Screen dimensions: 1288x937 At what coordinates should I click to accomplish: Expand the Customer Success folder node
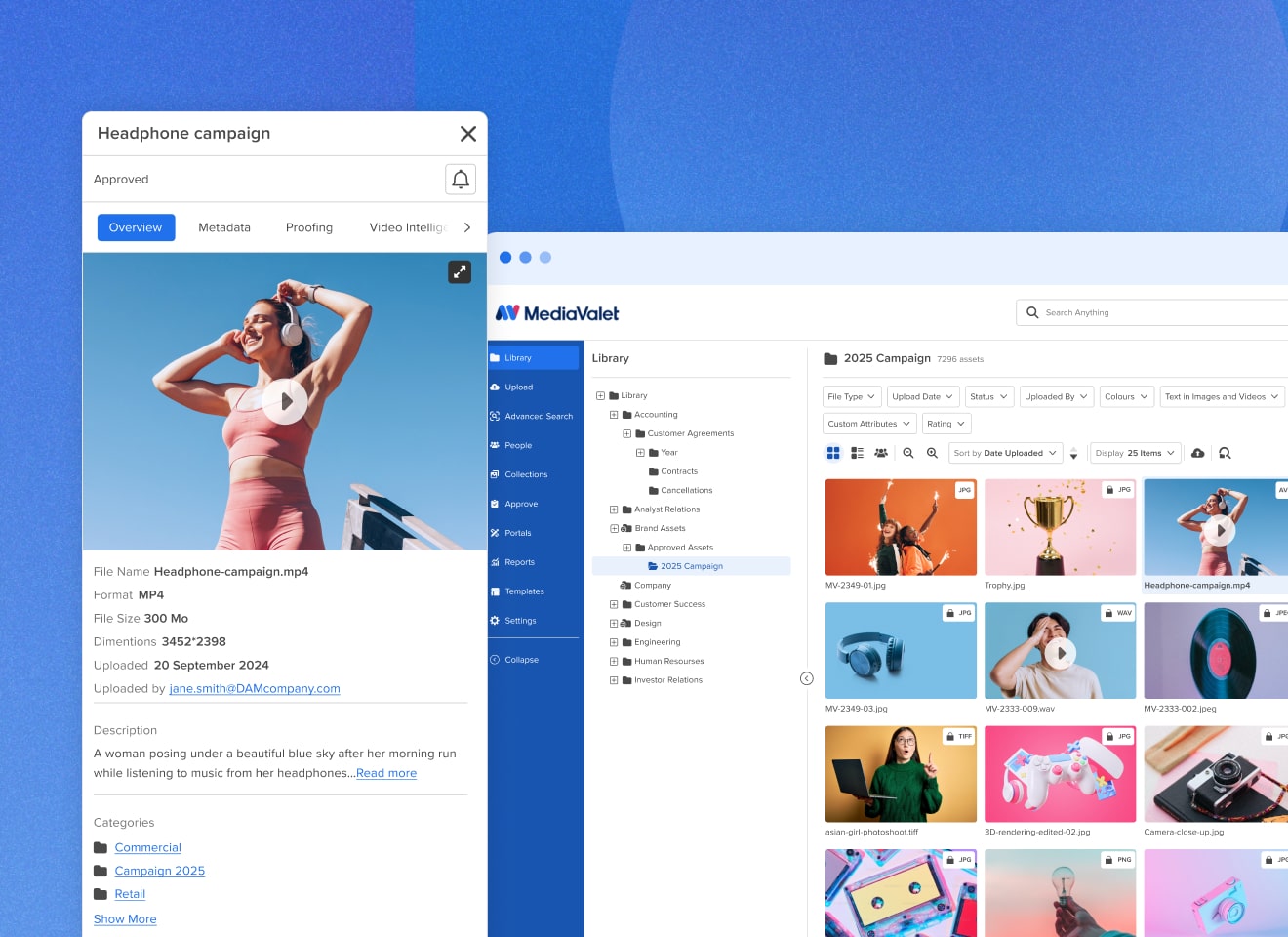click(x=614, y=605)
